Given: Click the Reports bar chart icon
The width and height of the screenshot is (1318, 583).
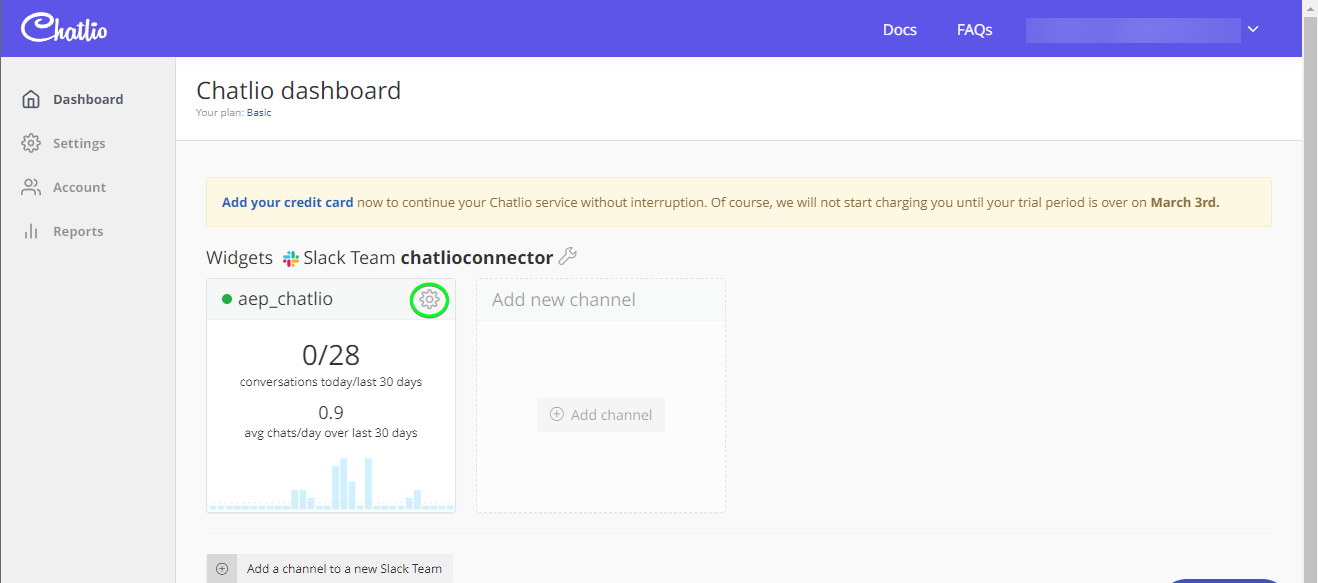Looking at the screenshot, I should click(31, 231).
